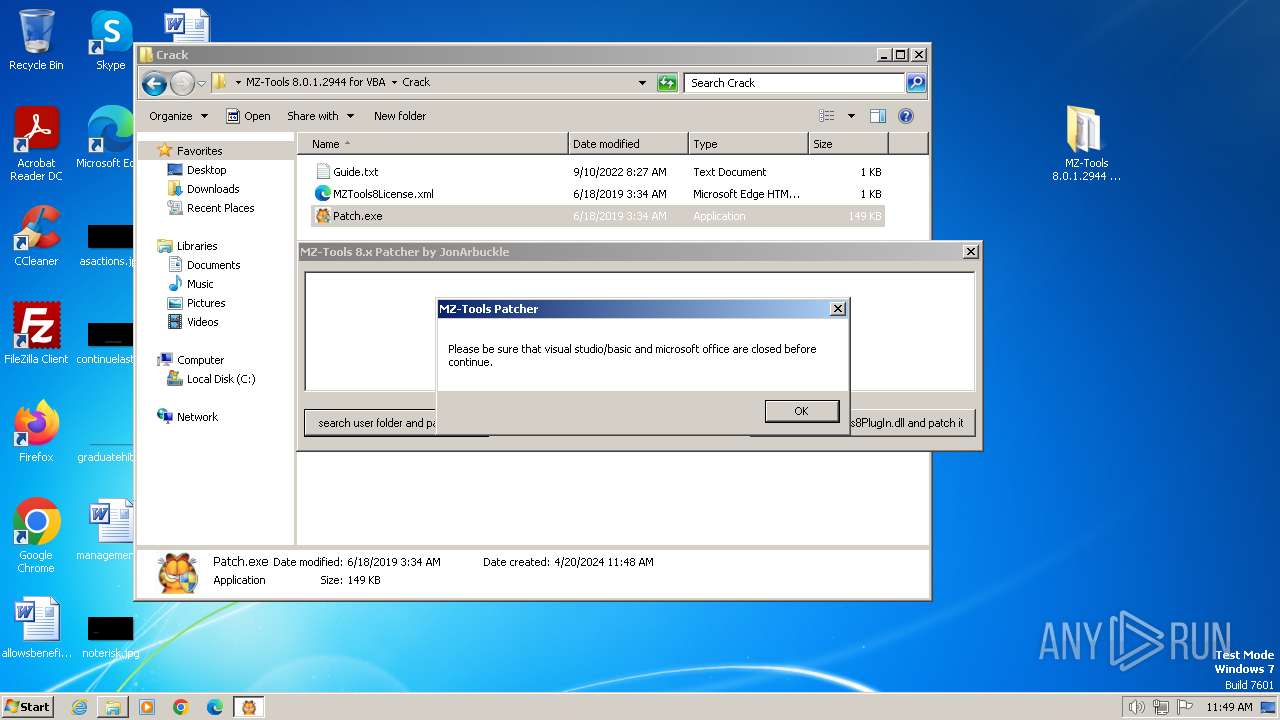Click the Search Crack input field
The image size is (1280, 720).
point(795,83)
